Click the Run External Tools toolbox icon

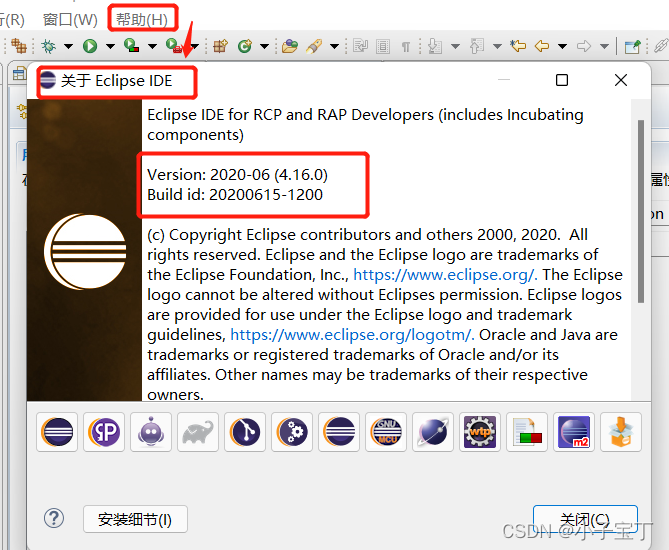pyautogui.click(x=174, y=46)
